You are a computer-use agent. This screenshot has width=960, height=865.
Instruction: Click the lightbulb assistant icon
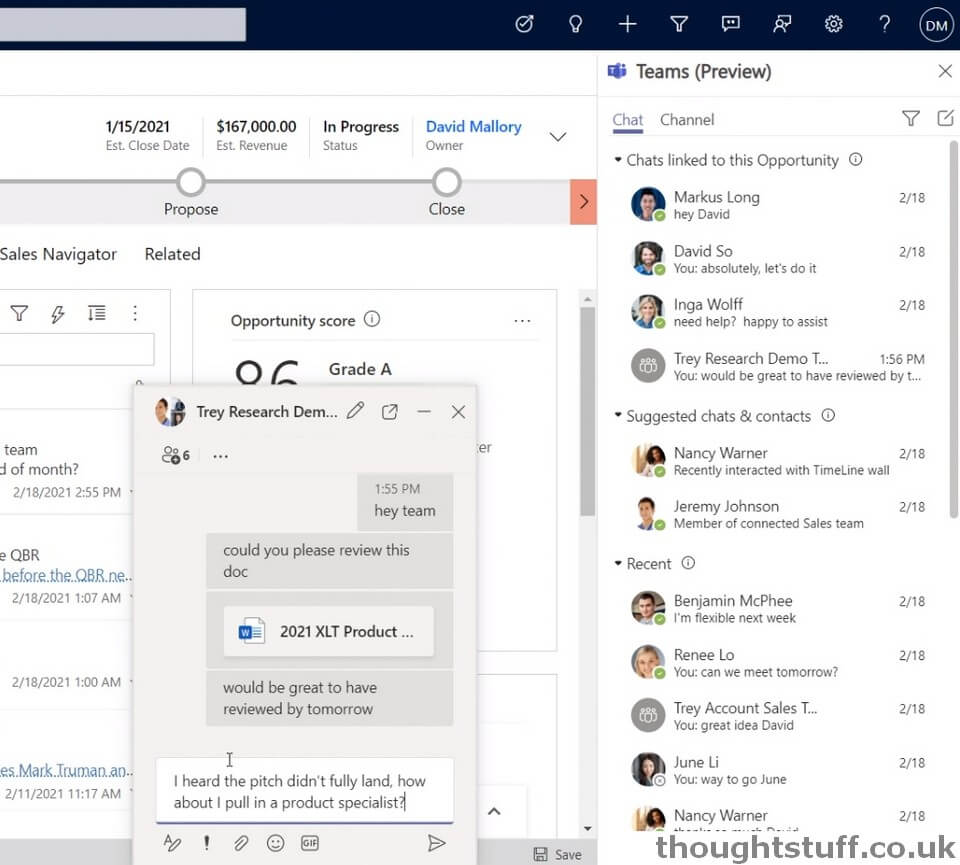[x=575, y=24]
